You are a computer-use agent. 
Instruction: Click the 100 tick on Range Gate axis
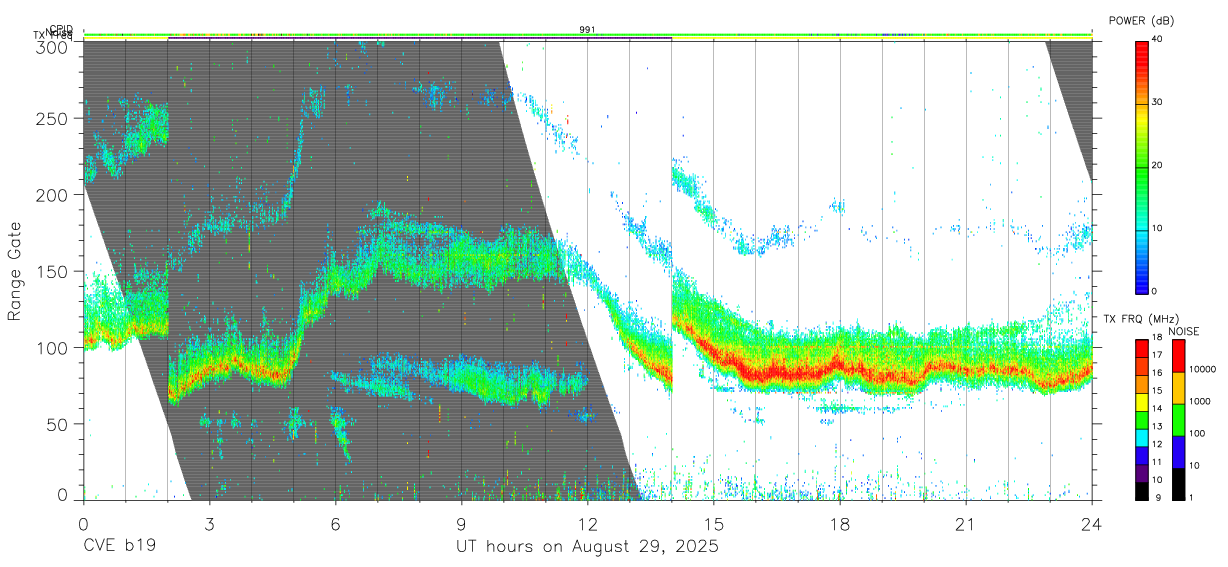(x=52, y=347)
